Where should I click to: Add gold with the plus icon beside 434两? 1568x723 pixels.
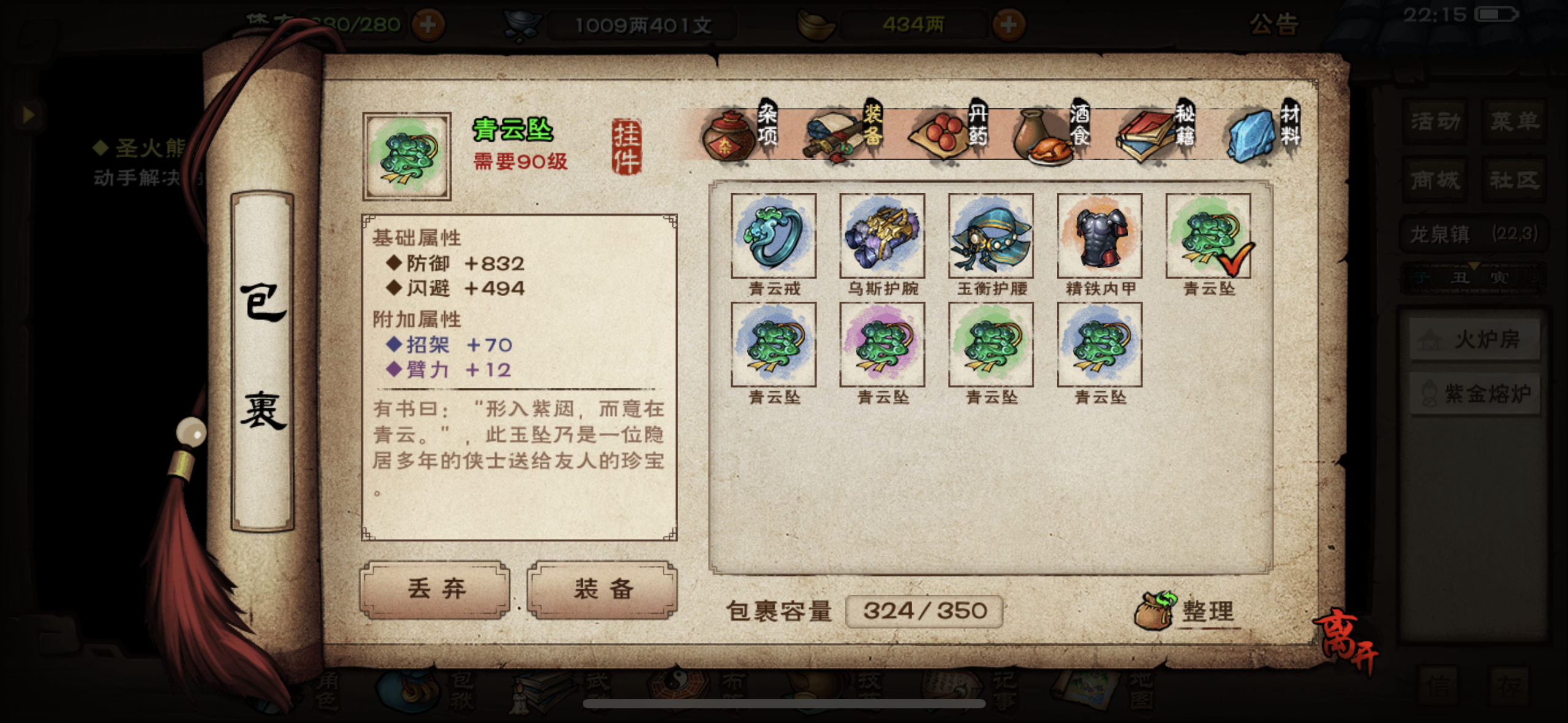pos(1009,25)
